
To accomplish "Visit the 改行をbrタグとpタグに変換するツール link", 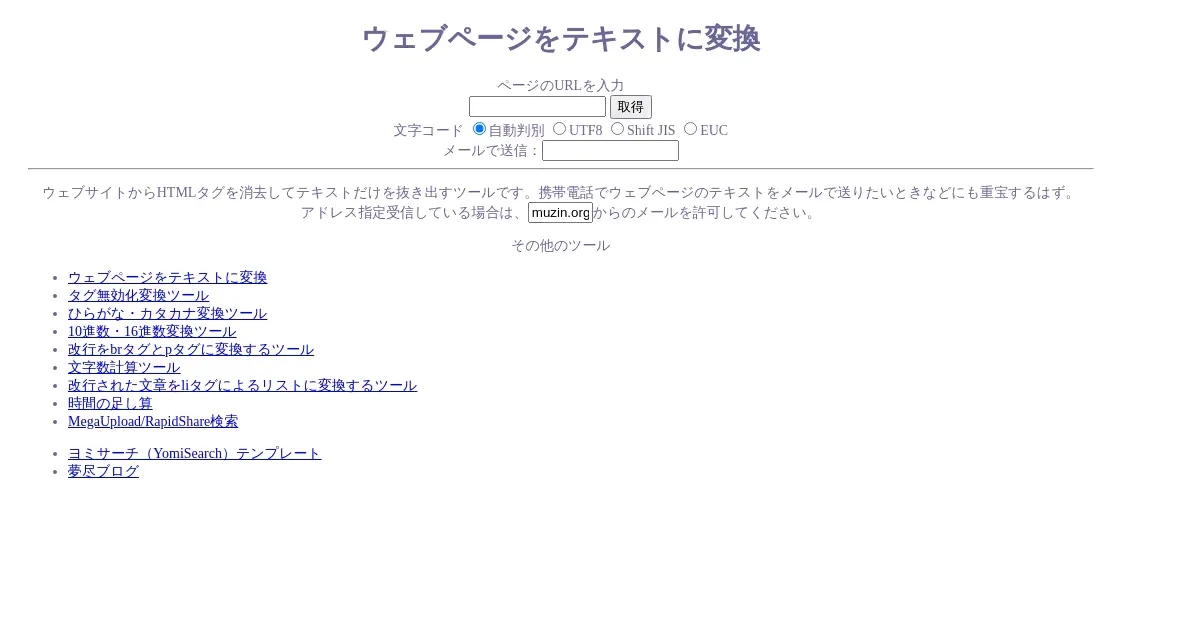I will click(190, 350).
